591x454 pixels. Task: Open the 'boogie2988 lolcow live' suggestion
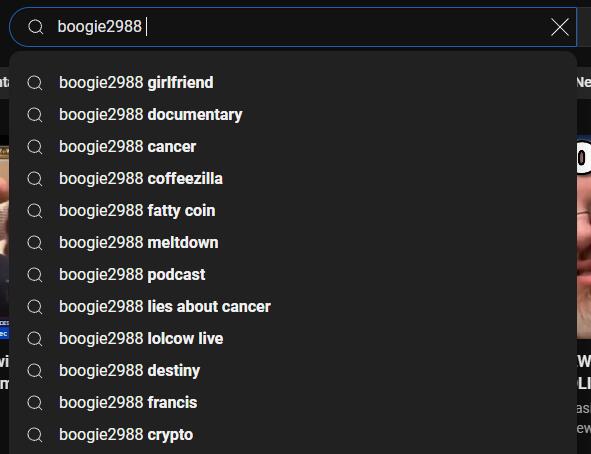coord(293,339)
